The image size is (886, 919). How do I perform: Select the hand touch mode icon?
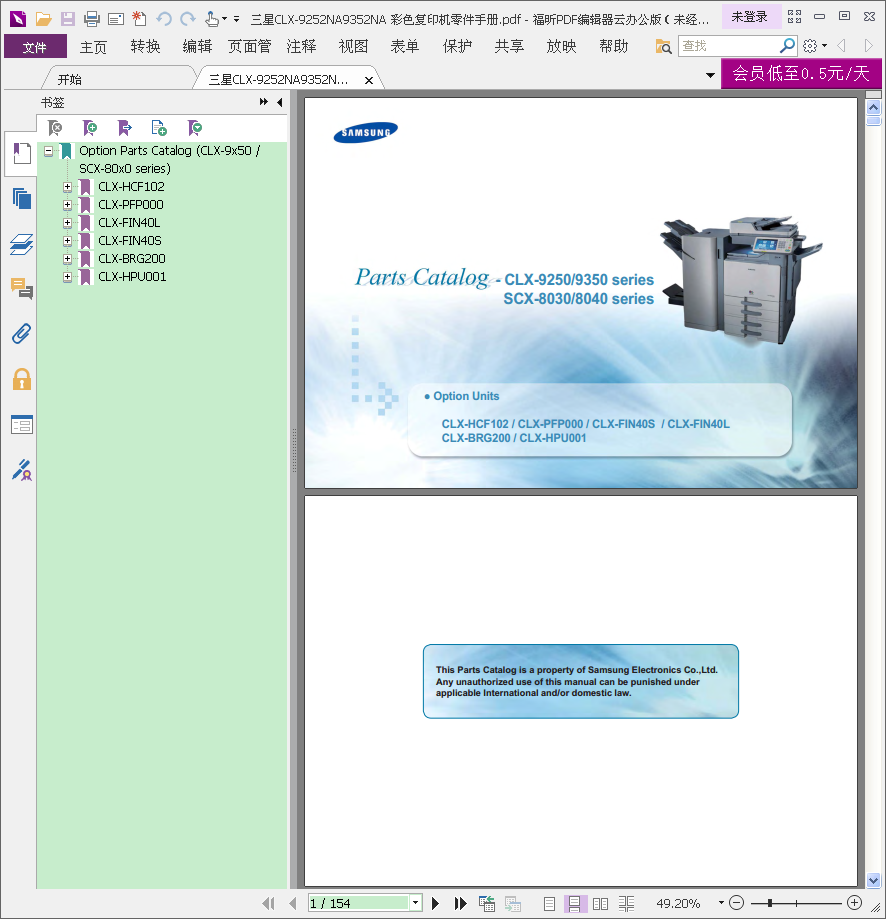(212, 19)
